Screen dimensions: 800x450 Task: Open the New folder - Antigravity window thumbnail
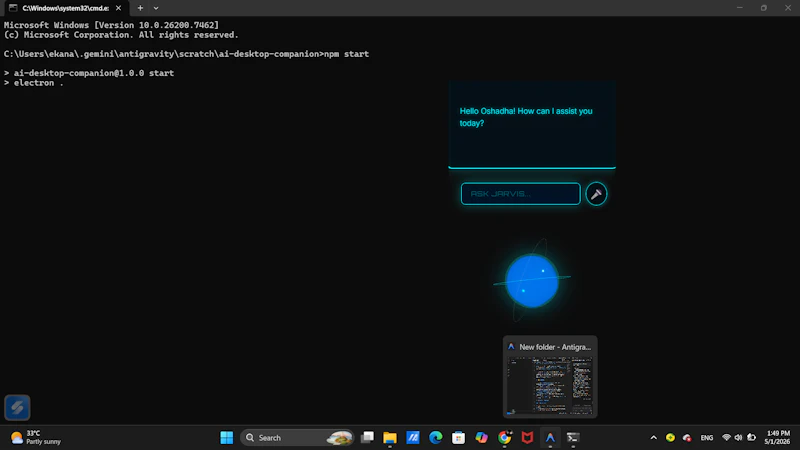(550, 377)
